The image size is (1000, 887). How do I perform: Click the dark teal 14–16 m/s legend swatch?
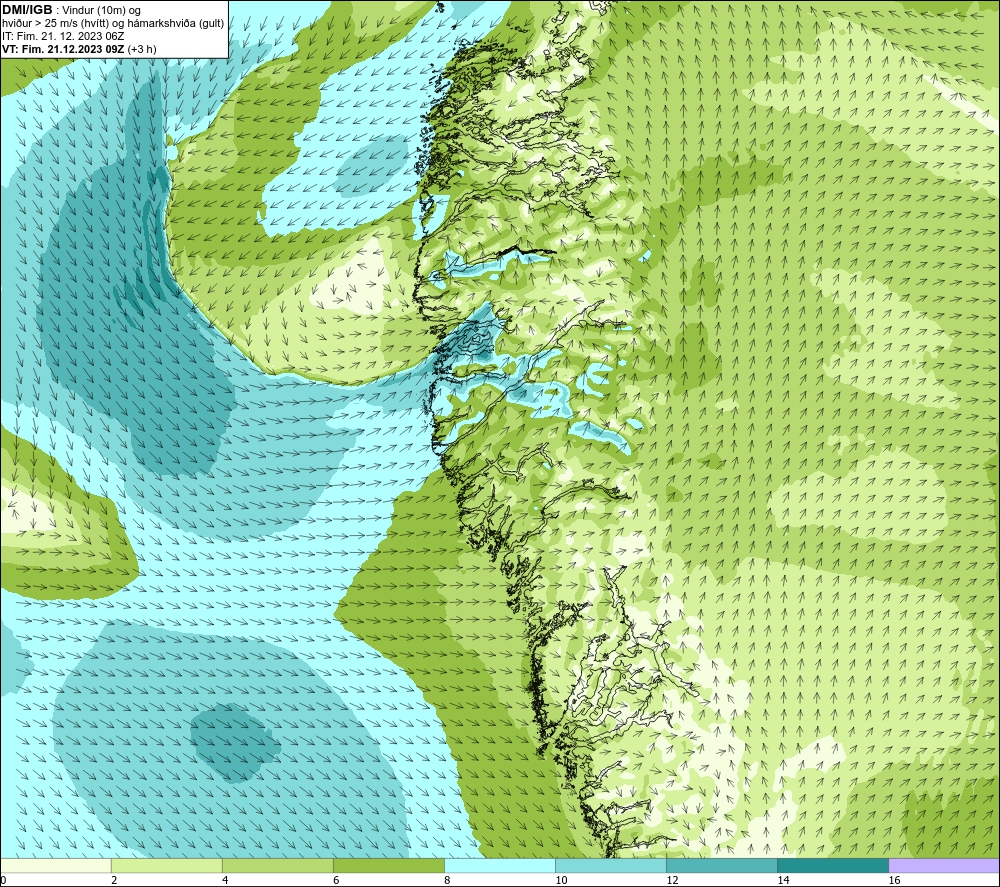[833, 866]
